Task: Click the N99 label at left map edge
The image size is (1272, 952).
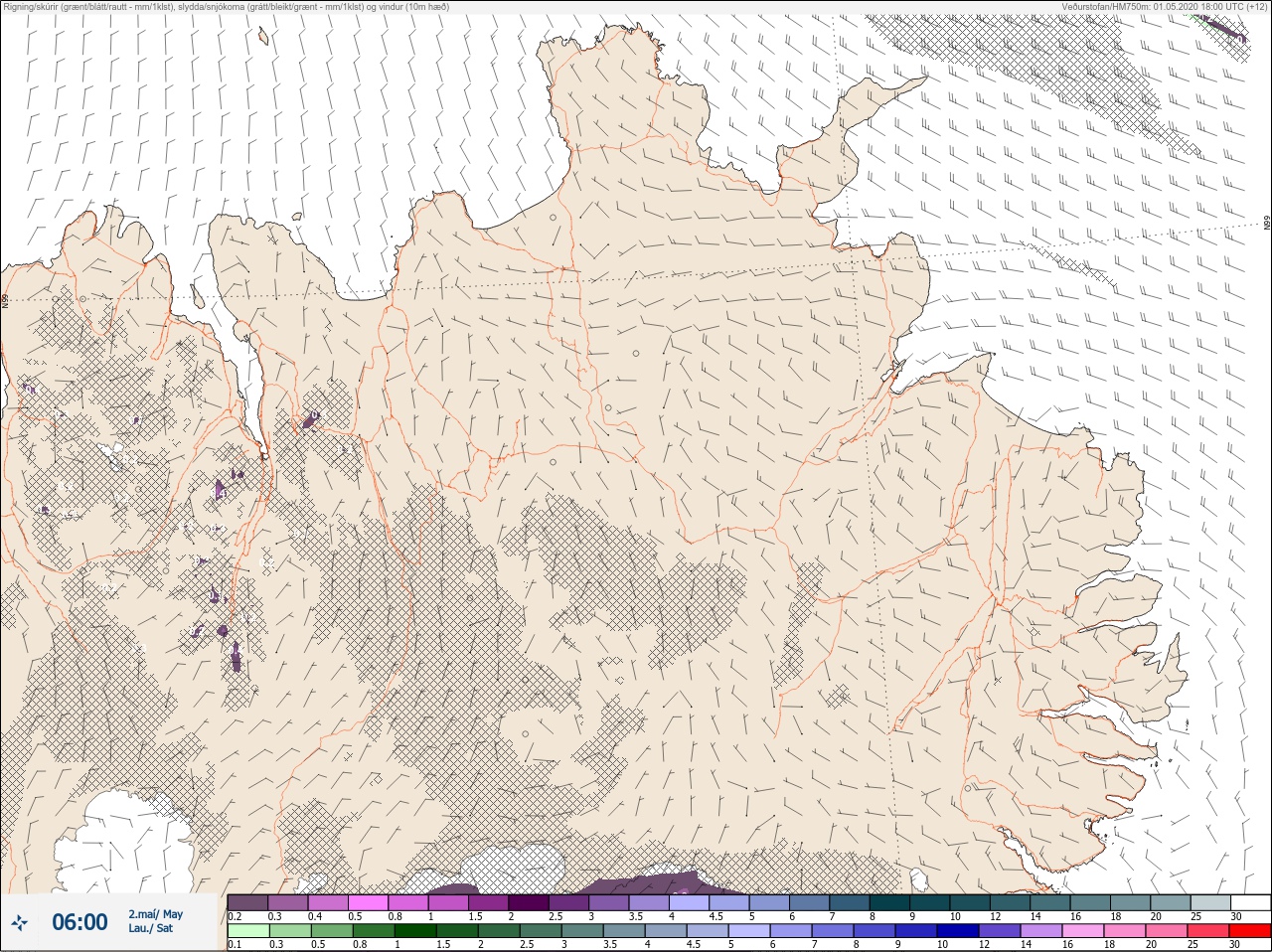Action: 5,300
